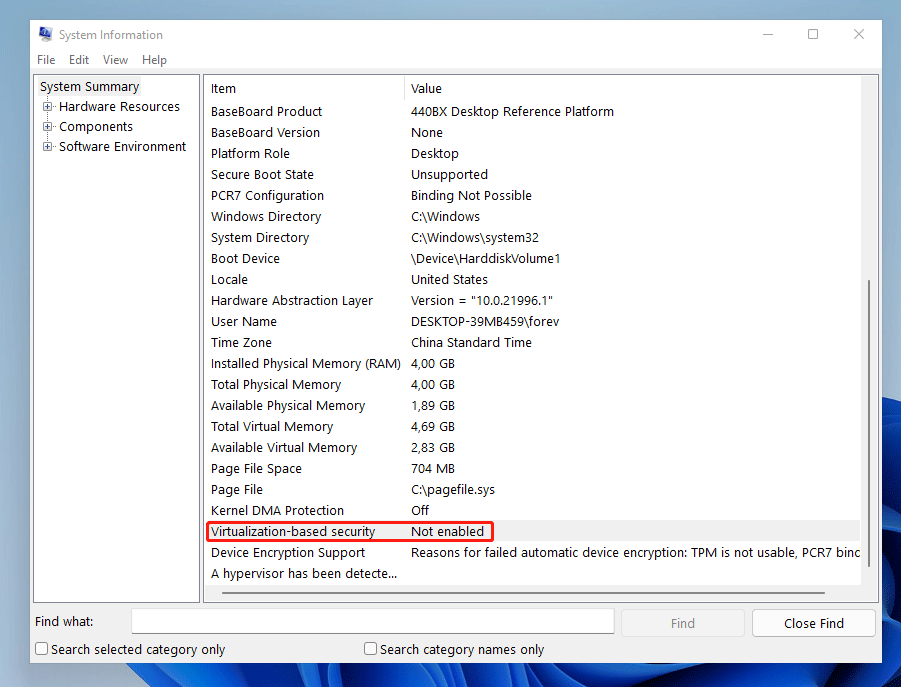
Task: Click the horizontal scrollbar in details pane
Action: [523, 592]
